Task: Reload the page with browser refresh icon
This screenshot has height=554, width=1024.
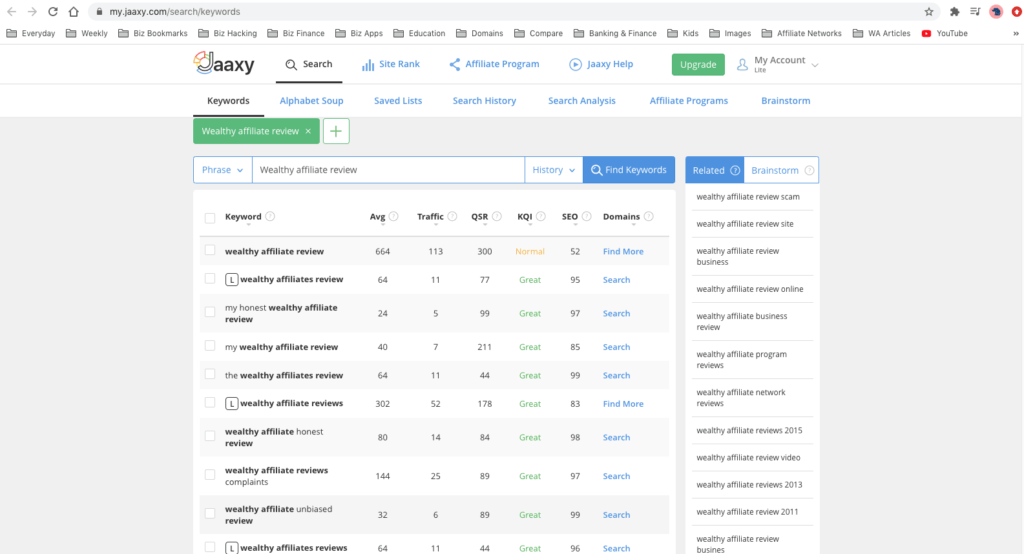Action: tap(54, 12)
